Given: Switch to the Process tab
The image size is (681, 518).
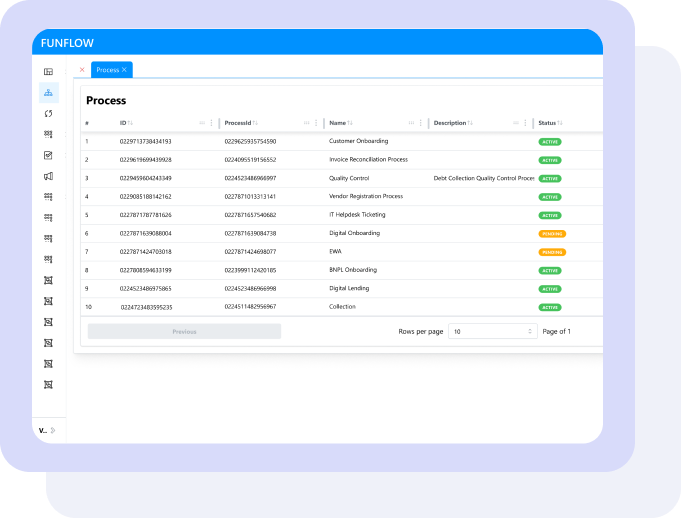Looking at the screenshot, I should click(x=107, y=70).
